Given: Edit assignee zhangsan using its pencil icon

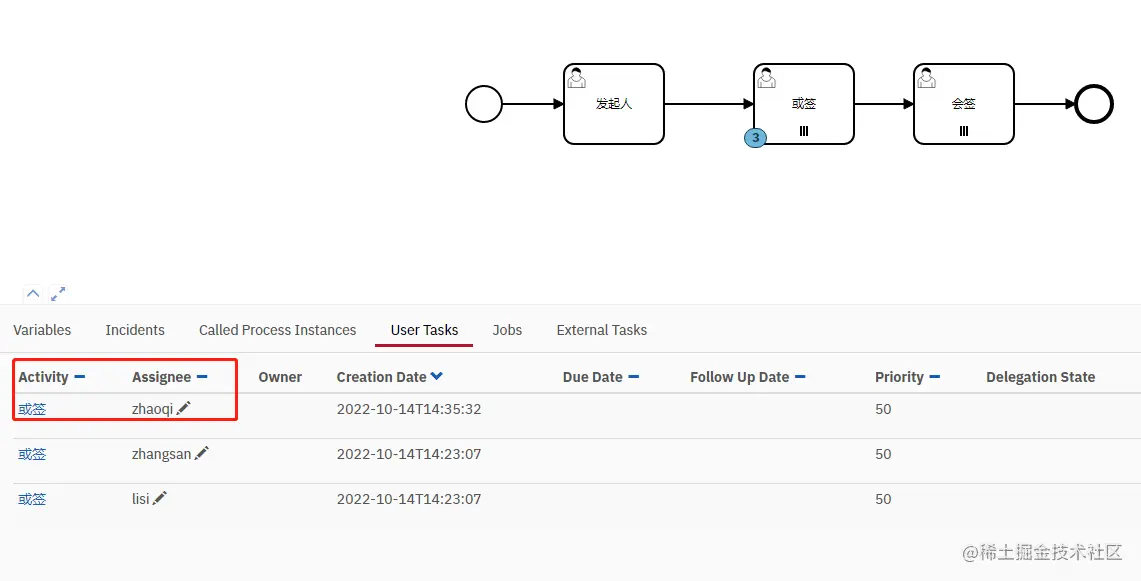Looking at the screenshot, I should (202, 453).
